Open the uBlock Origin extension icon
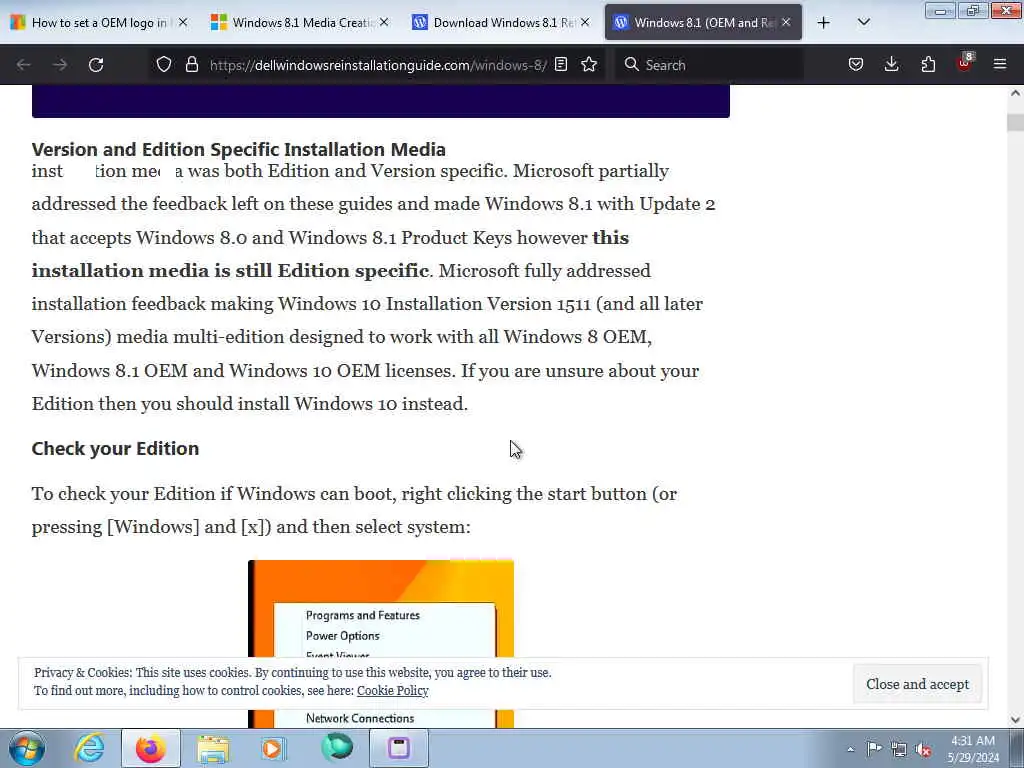The height and width of the screenshot is (768, 1024). pyautogui.click(x=965, y=63)
